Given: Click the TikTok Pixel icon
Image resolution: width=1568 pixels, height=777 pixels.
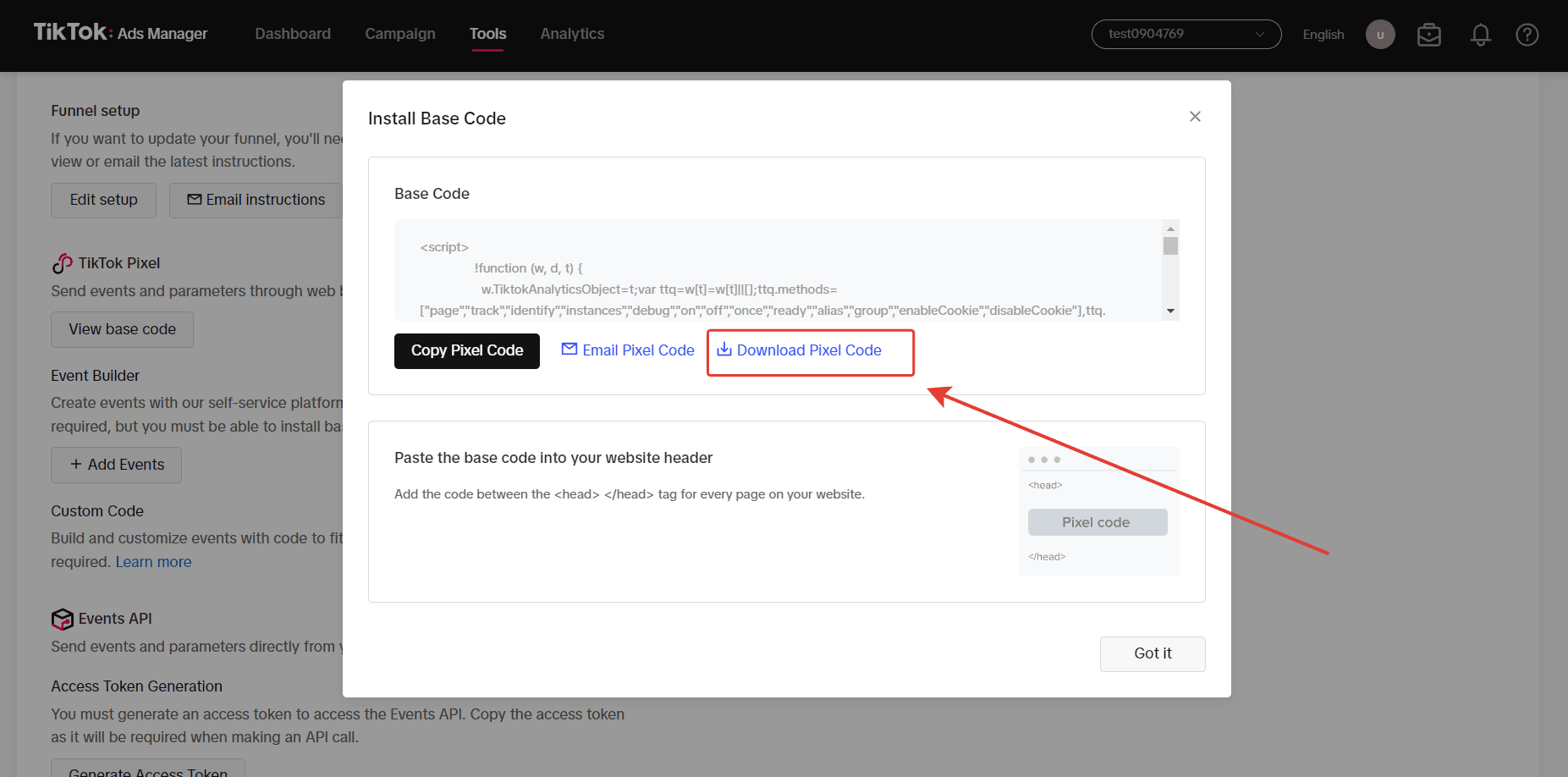Looking at the screenshot, I should point(62,263).
